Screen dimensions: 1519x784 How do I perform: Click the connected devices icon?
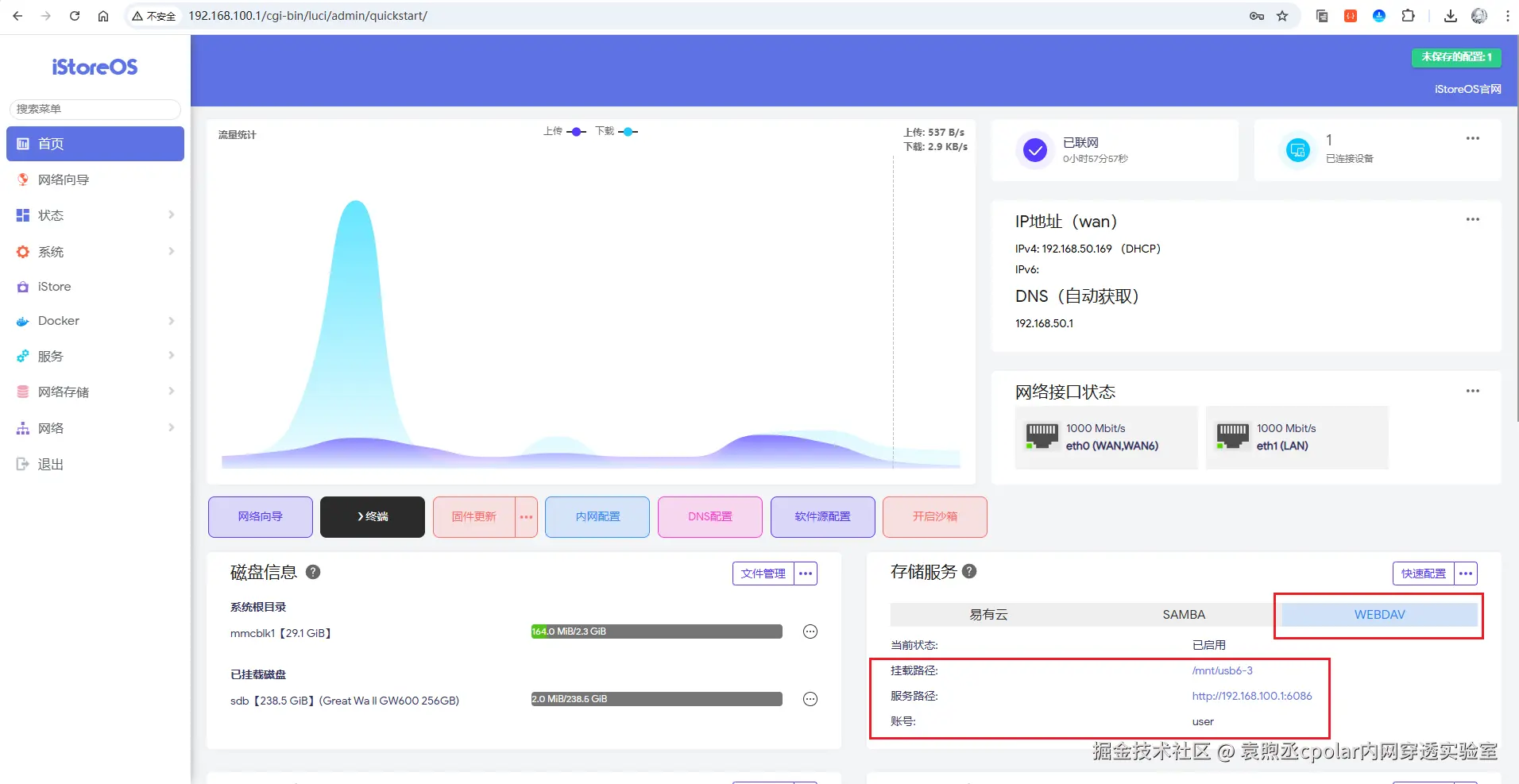[1298, 150]
